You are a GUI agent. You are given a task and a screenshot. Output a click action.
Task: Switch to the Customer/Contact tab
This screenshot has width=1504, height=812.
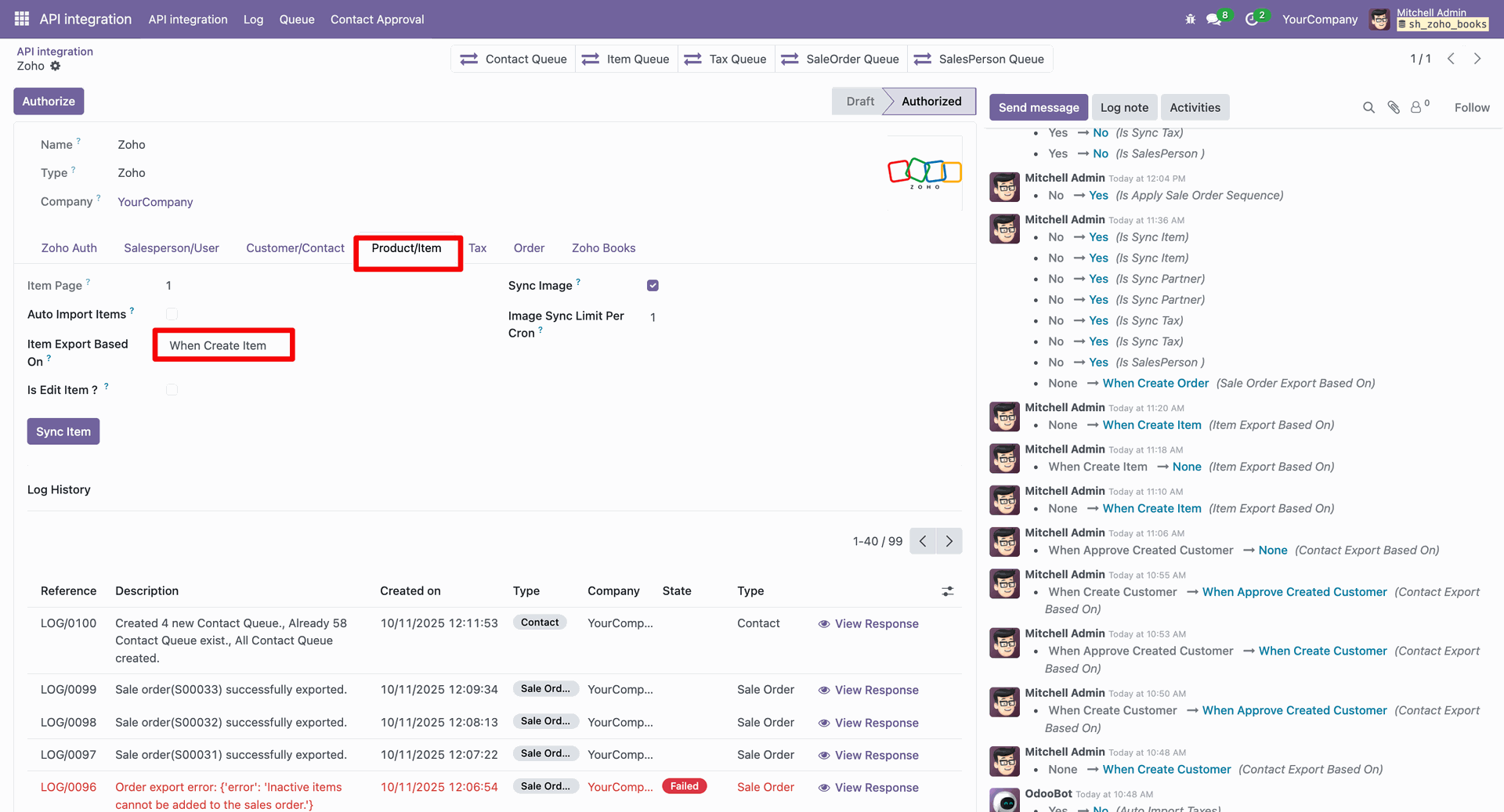click(295, 248)
